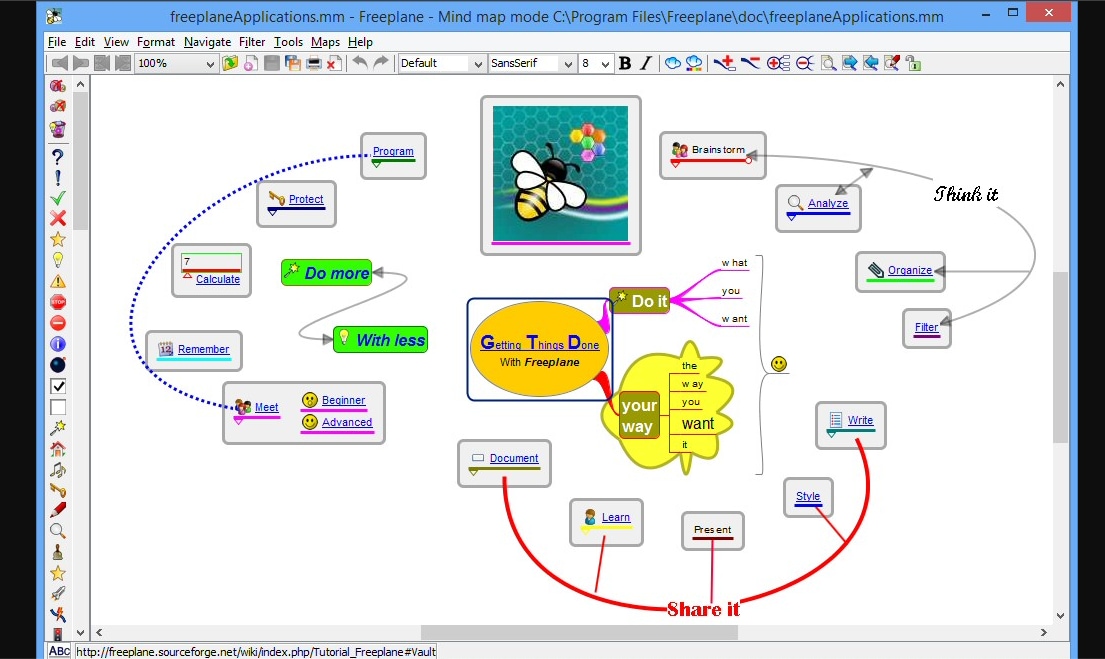1105x659 pixels.
Task: Add the green check mark icon
Action: pyautogui.click(x=58, y=198)
